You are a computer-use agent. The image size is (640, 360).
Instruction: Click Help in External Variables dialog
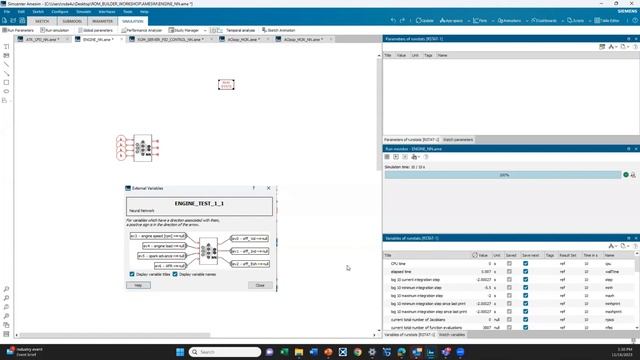pyautogui.click(x=138, y=285)
